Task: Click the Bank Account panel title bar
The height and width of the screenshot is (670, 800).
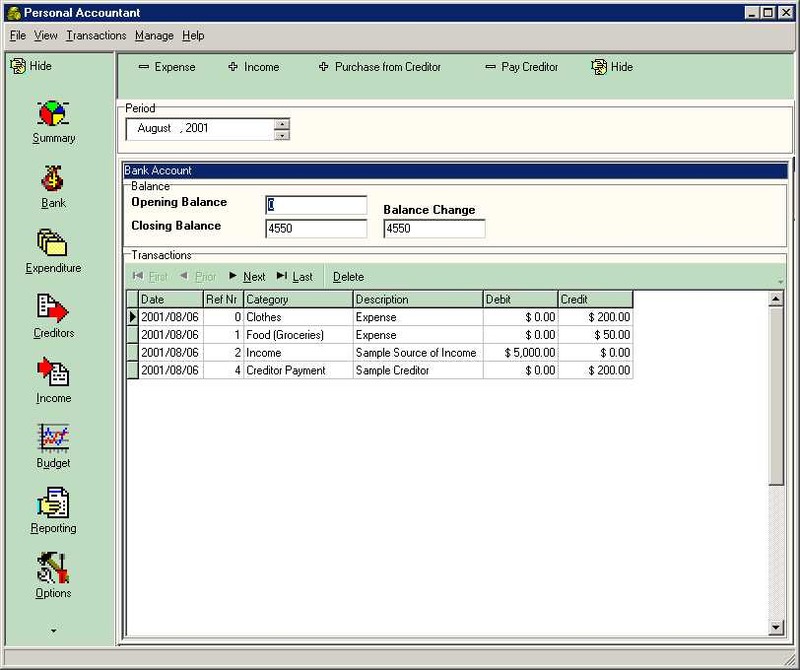Action: click(455, 170)
